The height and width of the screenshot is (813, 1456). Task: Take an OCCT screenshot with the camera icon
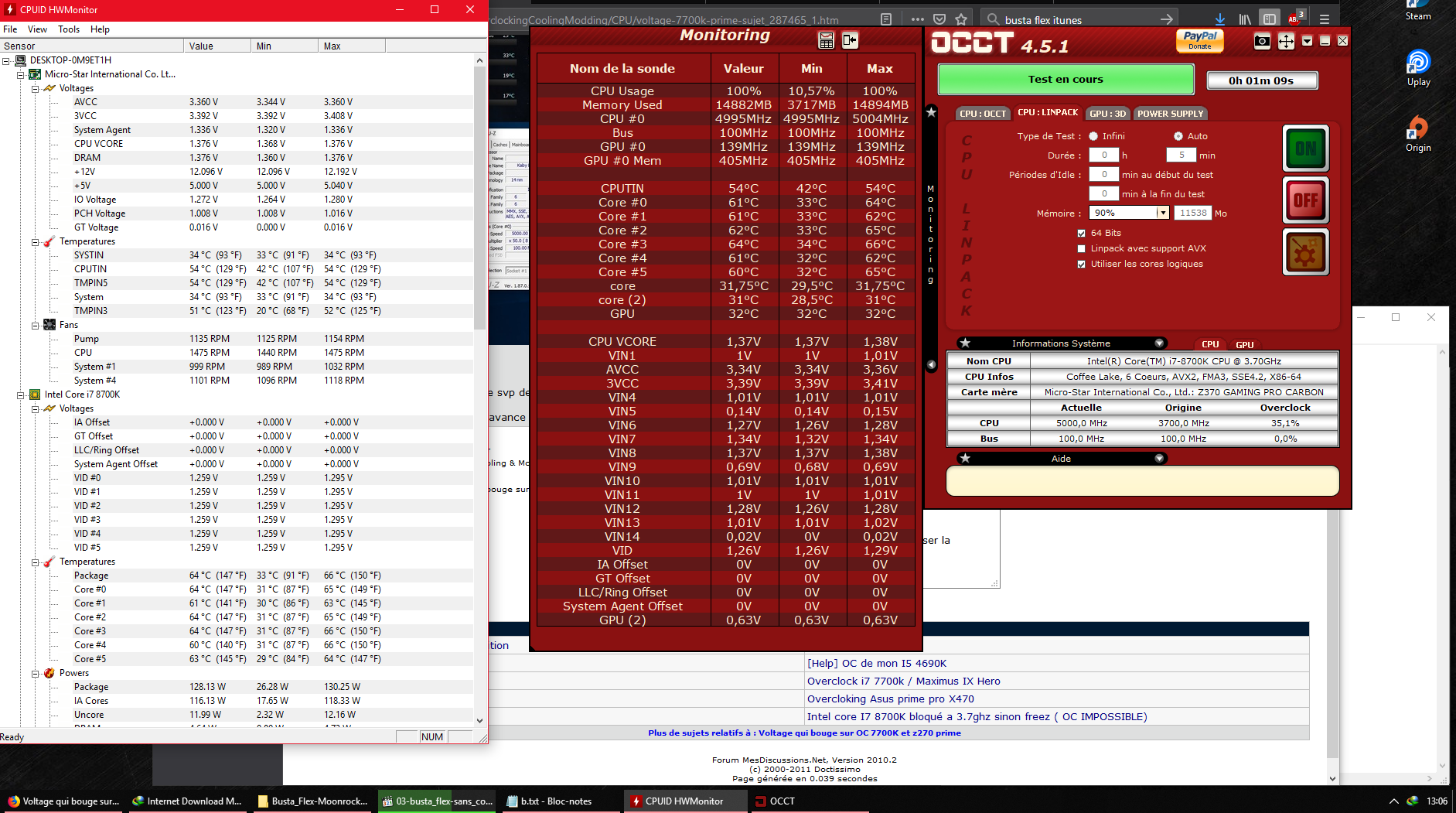point(1262,41)
